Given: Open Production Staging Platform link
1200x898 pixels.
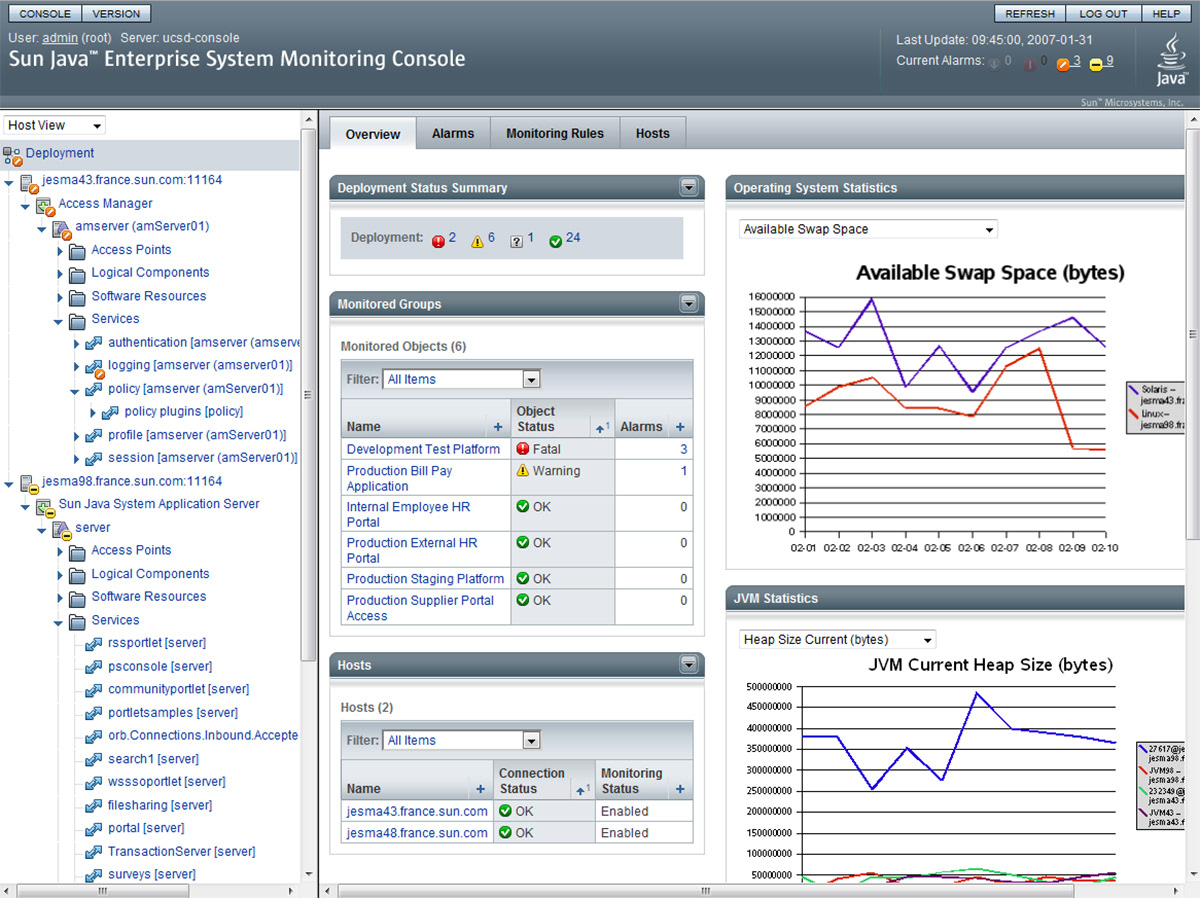Looking at the screenshot, I should click(425, 579).
